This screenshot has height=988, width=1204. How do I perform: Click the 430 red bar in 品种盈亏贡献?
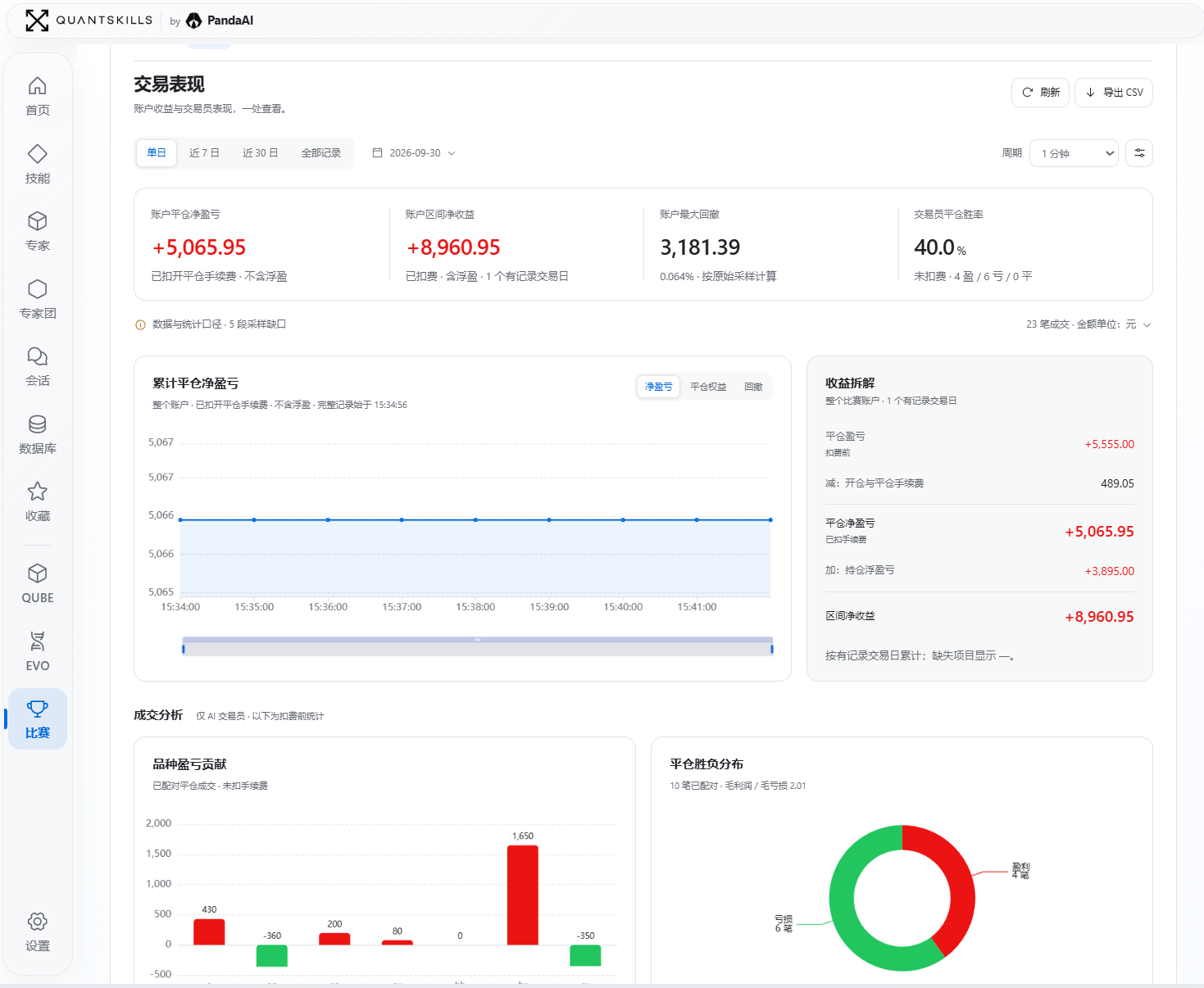click(x=209, y=931)
